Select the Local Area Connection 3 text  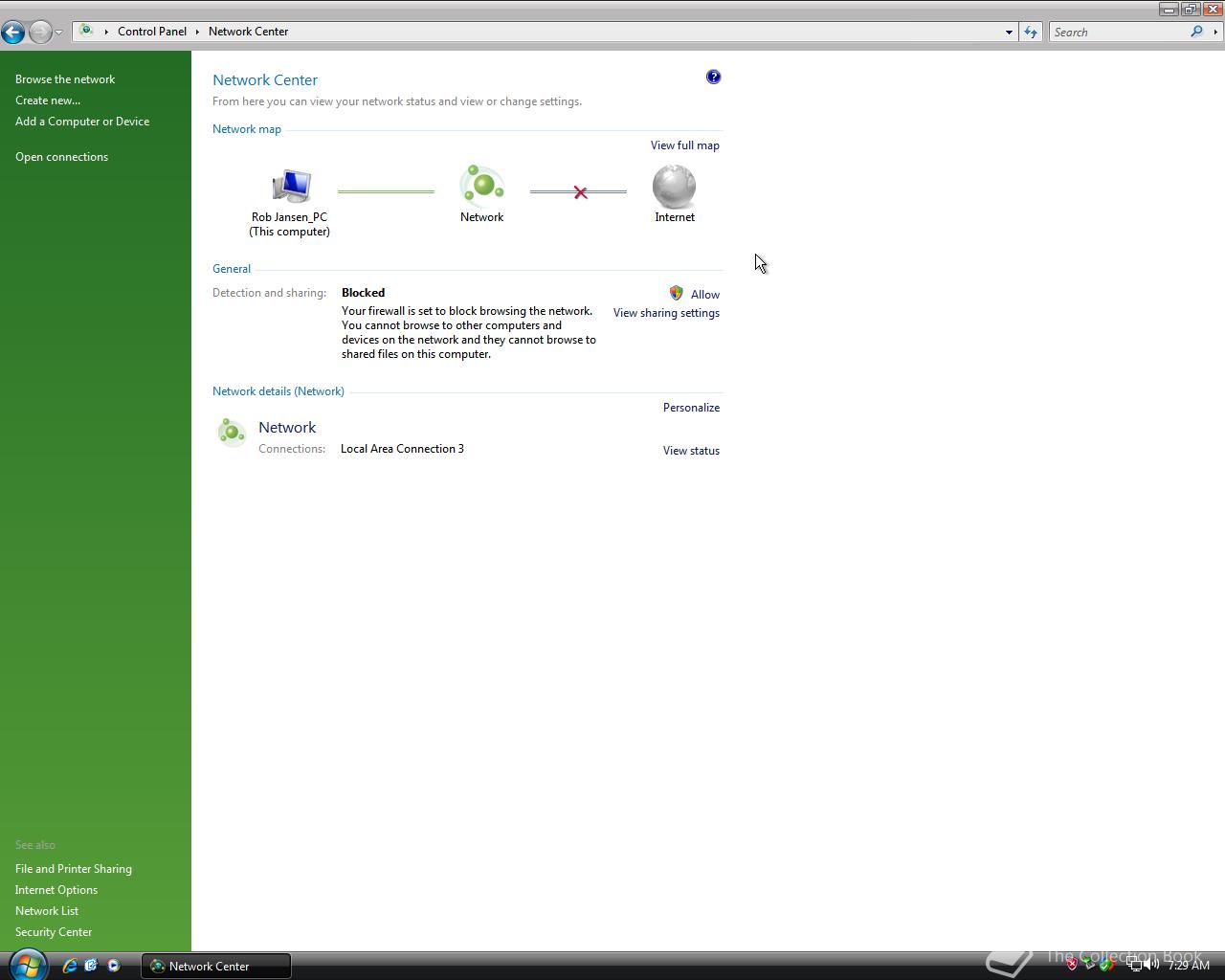pyautogui.click(x=402, y=449)
